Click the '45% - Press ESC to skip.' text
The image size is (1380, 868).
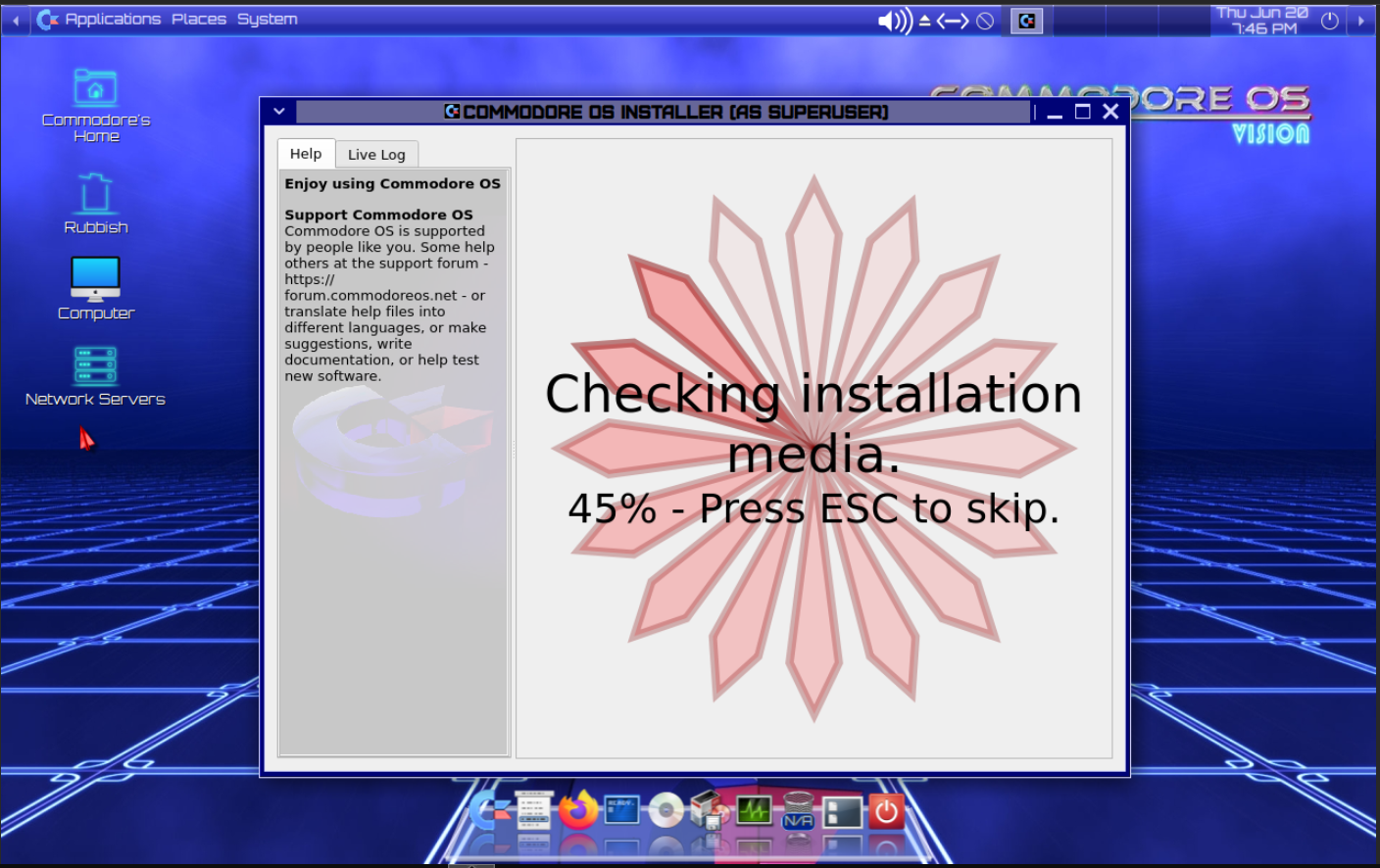pos(813,508)
